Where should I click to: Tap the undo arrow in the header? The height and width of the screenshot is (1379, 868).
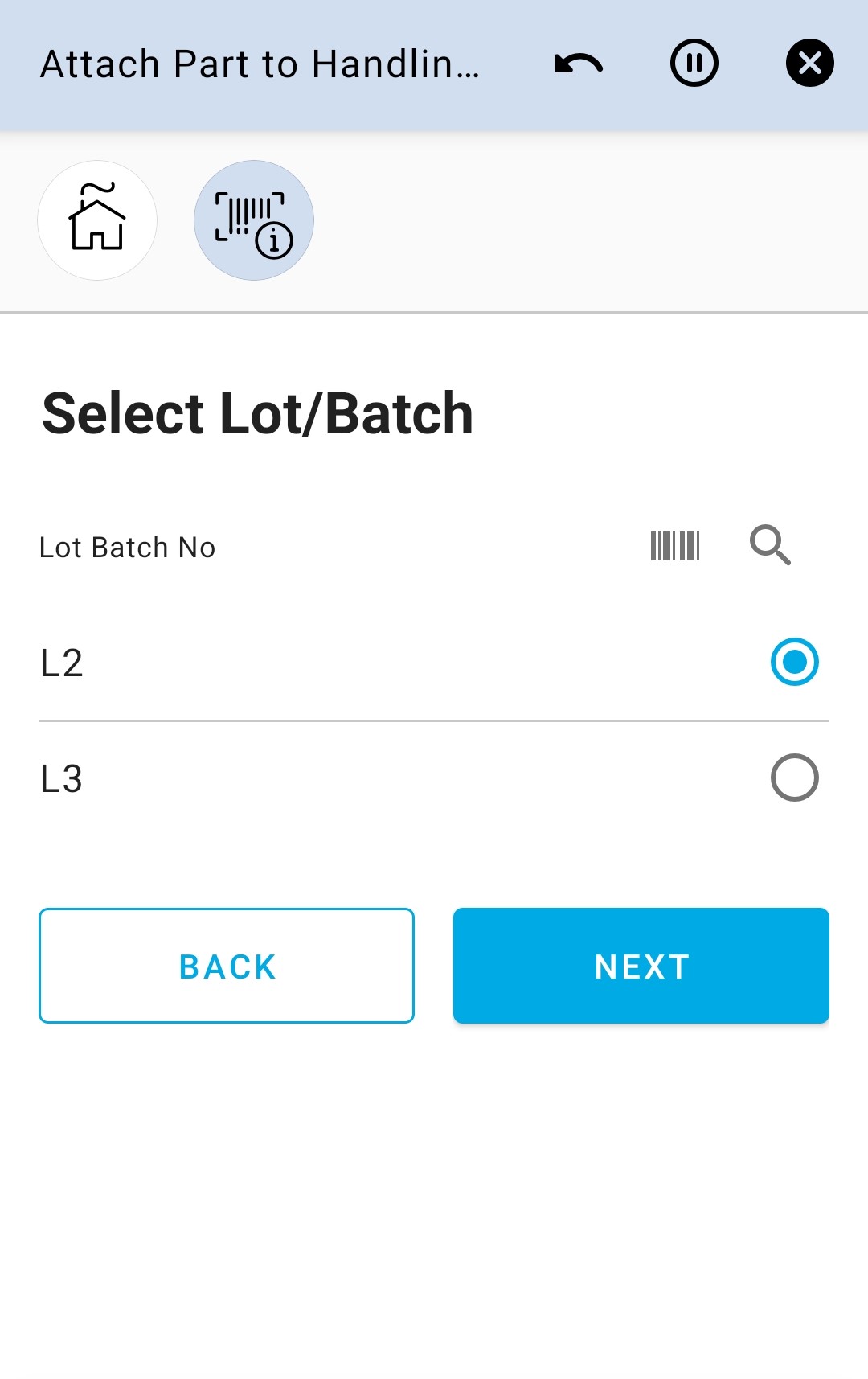[578, 64]
